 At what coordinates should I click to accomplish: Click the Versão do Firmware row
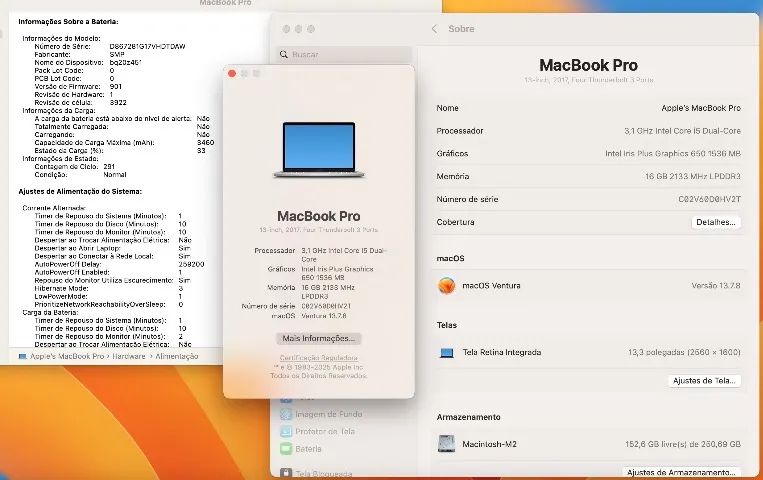coord(78,87)
